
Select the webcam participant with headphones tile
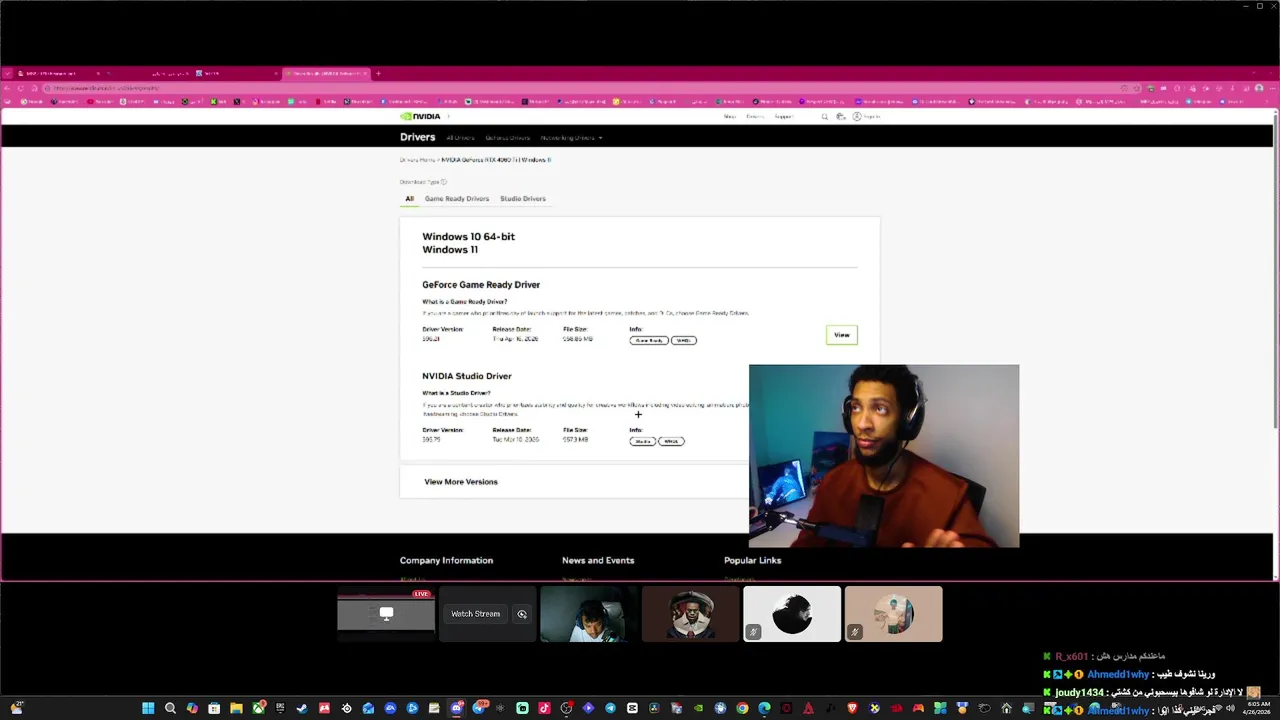[589, 614]
